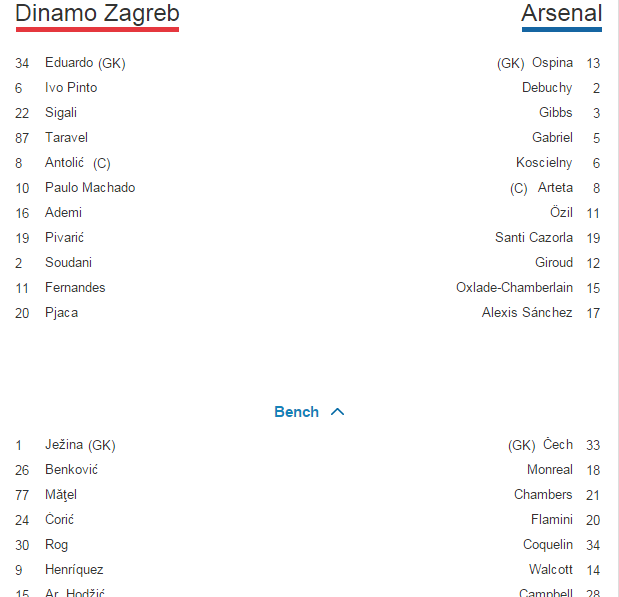619x597 pixels.
Task: Open Pjaca player entry
Action: (61, 313)
